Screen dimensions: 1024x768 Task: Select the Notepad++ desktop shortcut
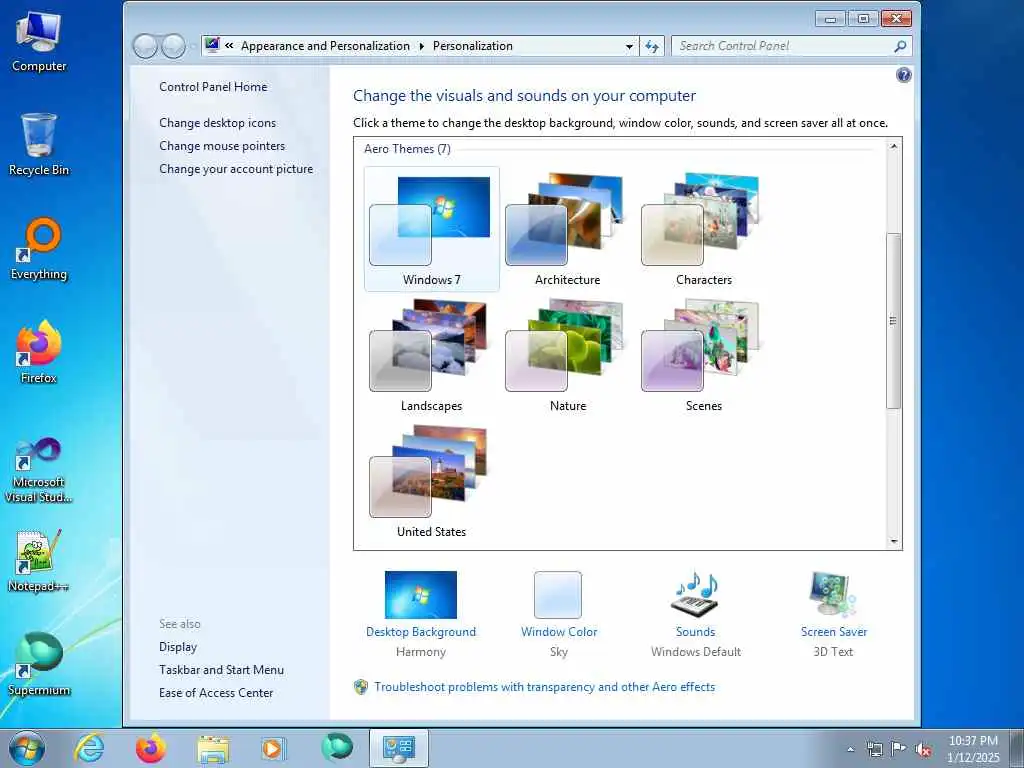(39, 560)
